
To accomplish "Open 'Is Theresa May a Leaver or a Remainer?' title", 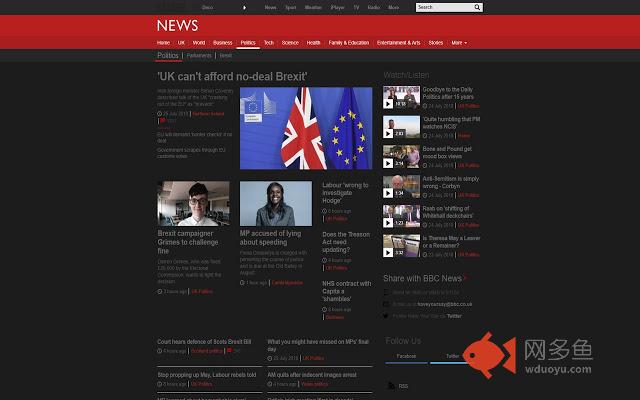I will coord(451,242).
